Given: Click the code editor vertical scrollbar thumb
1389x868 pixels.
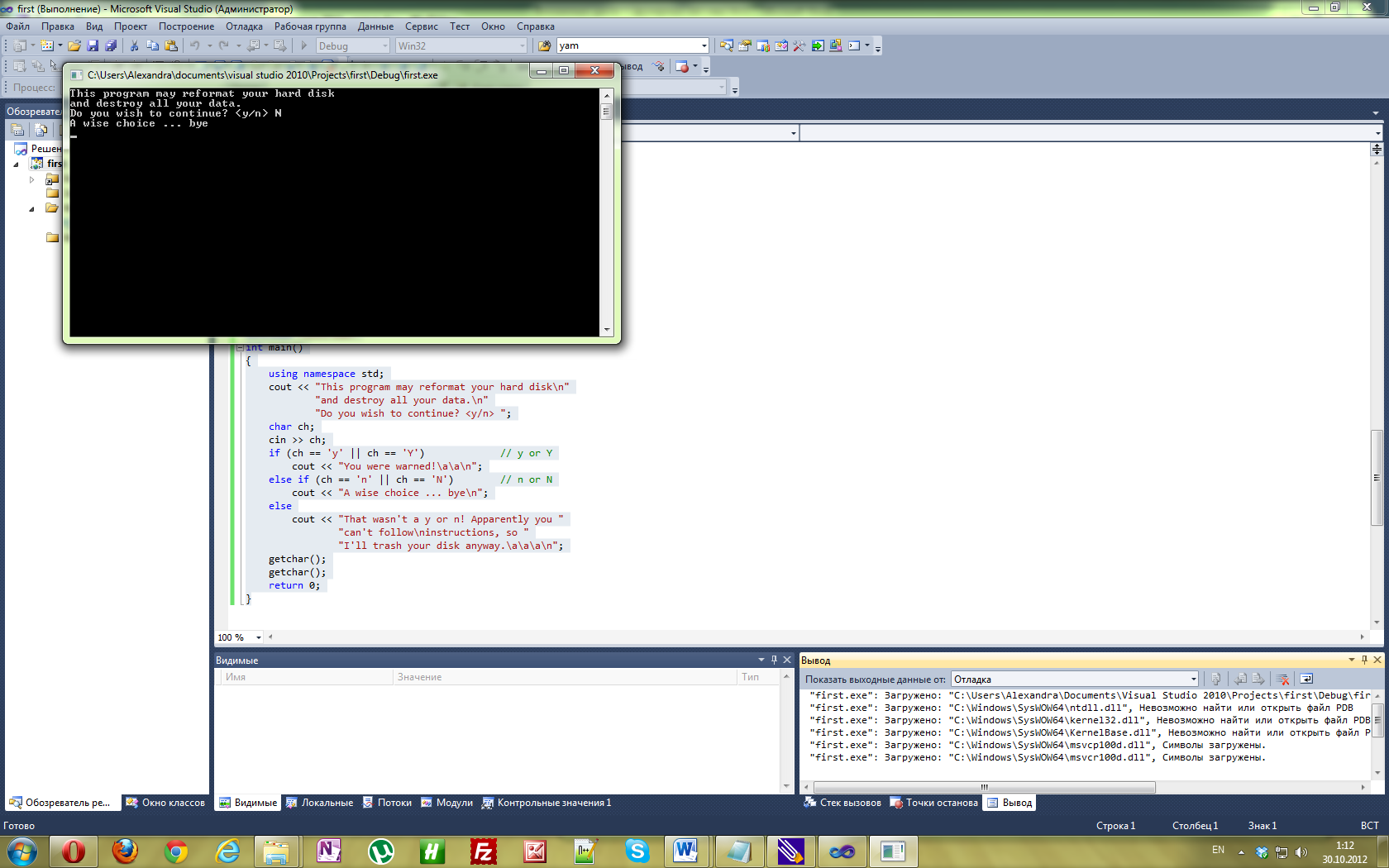Looking at the screenshot, I should pyautogui.click(x=1377, y=478).
